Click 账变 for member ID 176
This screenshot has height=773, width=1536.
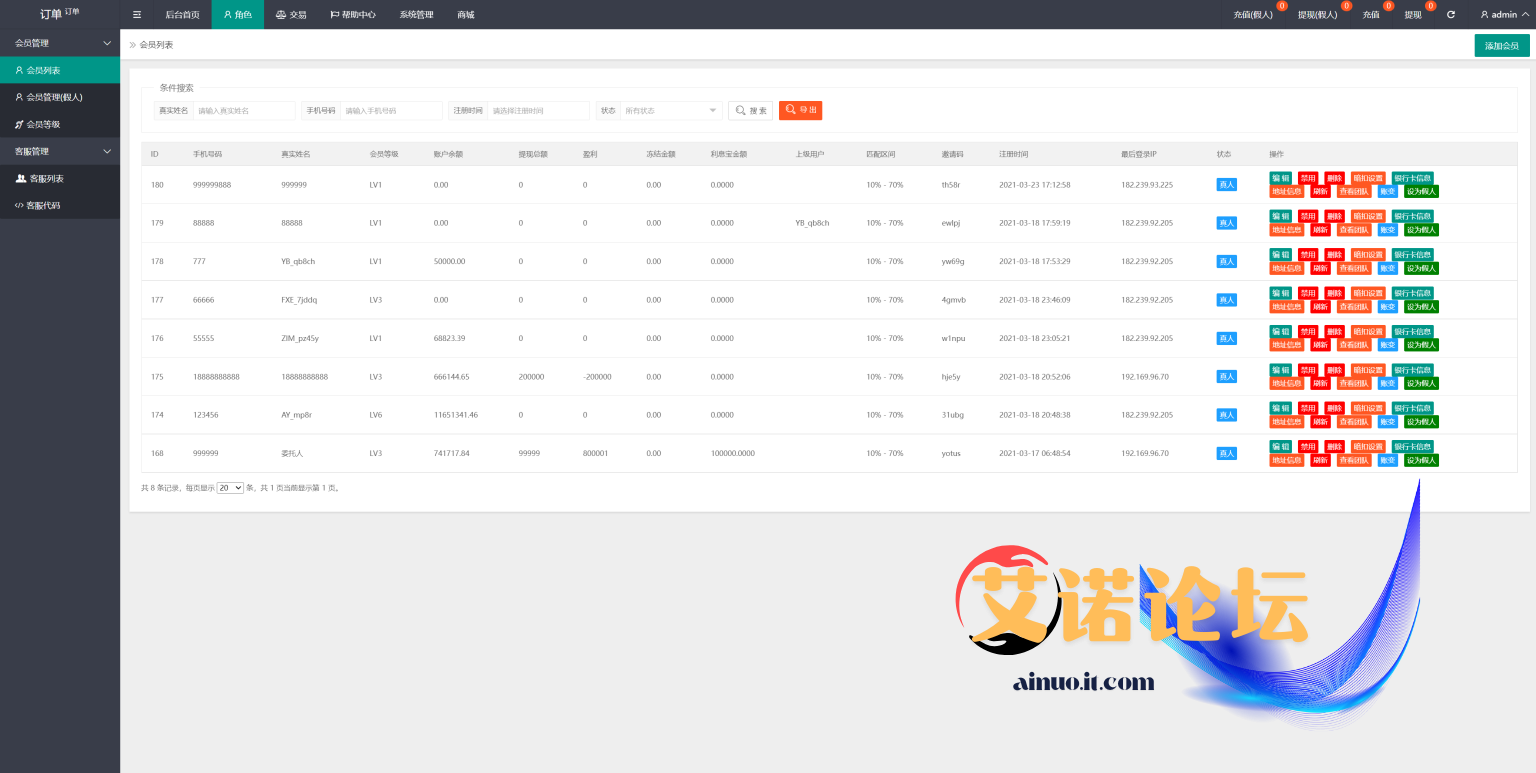[1387, 345]
